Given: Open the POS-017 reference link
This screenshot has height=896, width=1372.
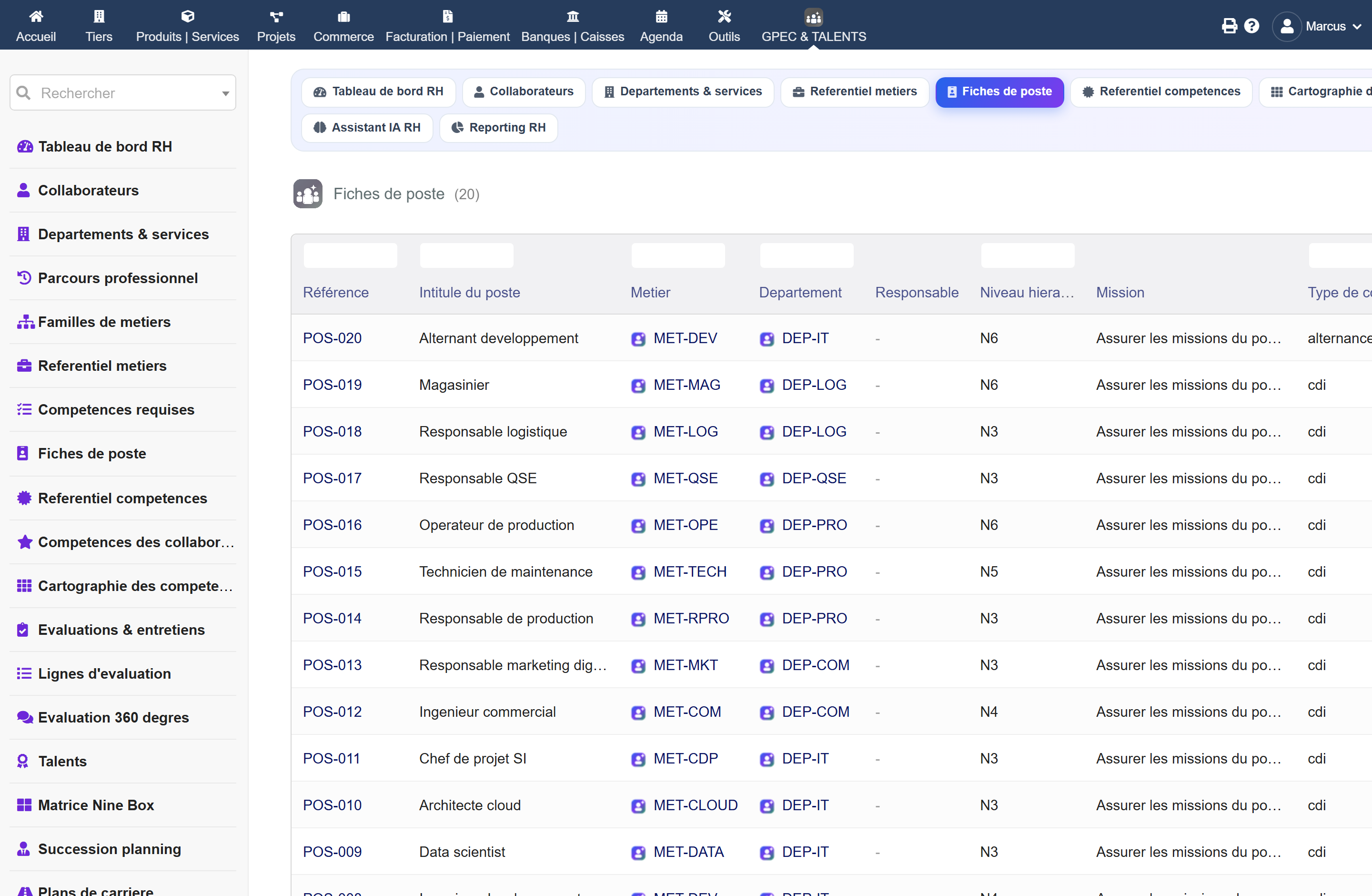Looking at the screenshot, I should pyautogui.click(x=333, y=478).
